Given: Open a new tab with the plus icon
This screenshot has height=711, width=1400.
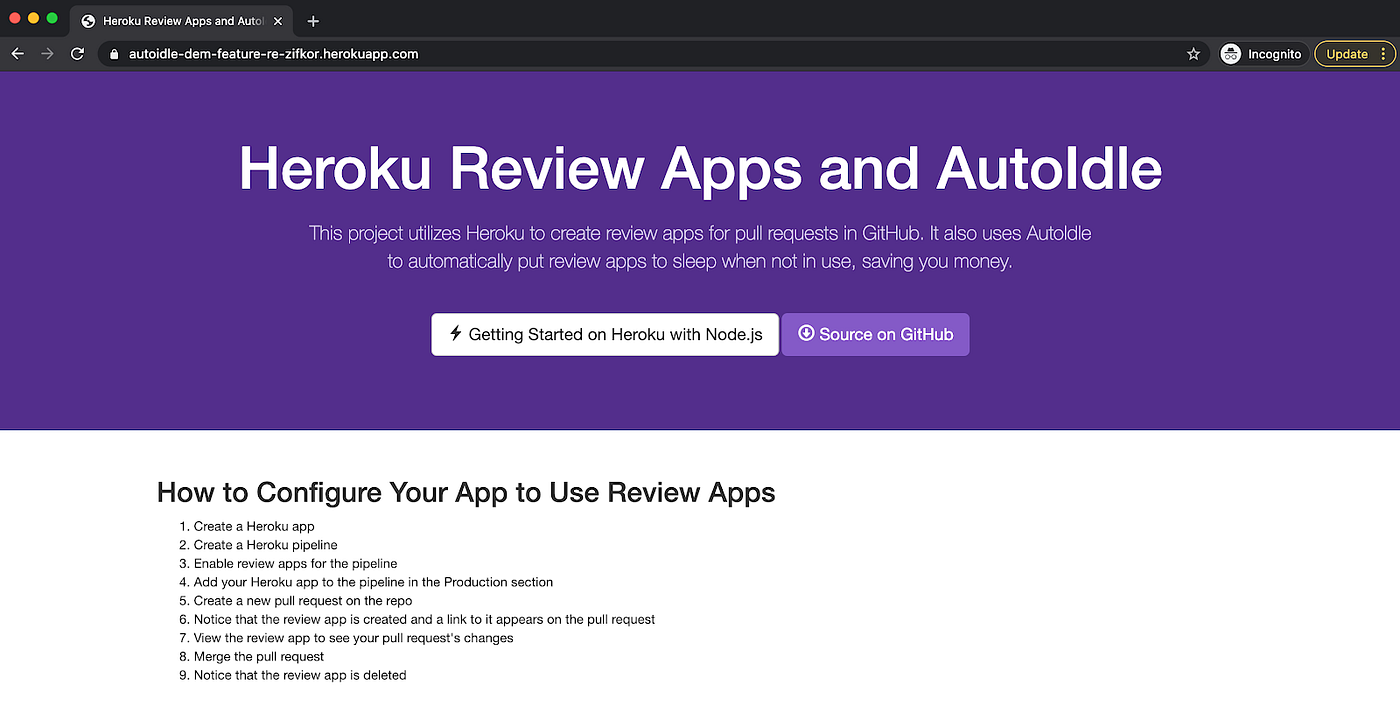Looking at the screenshot, I should pyautogui.click(x=313, y=21).
